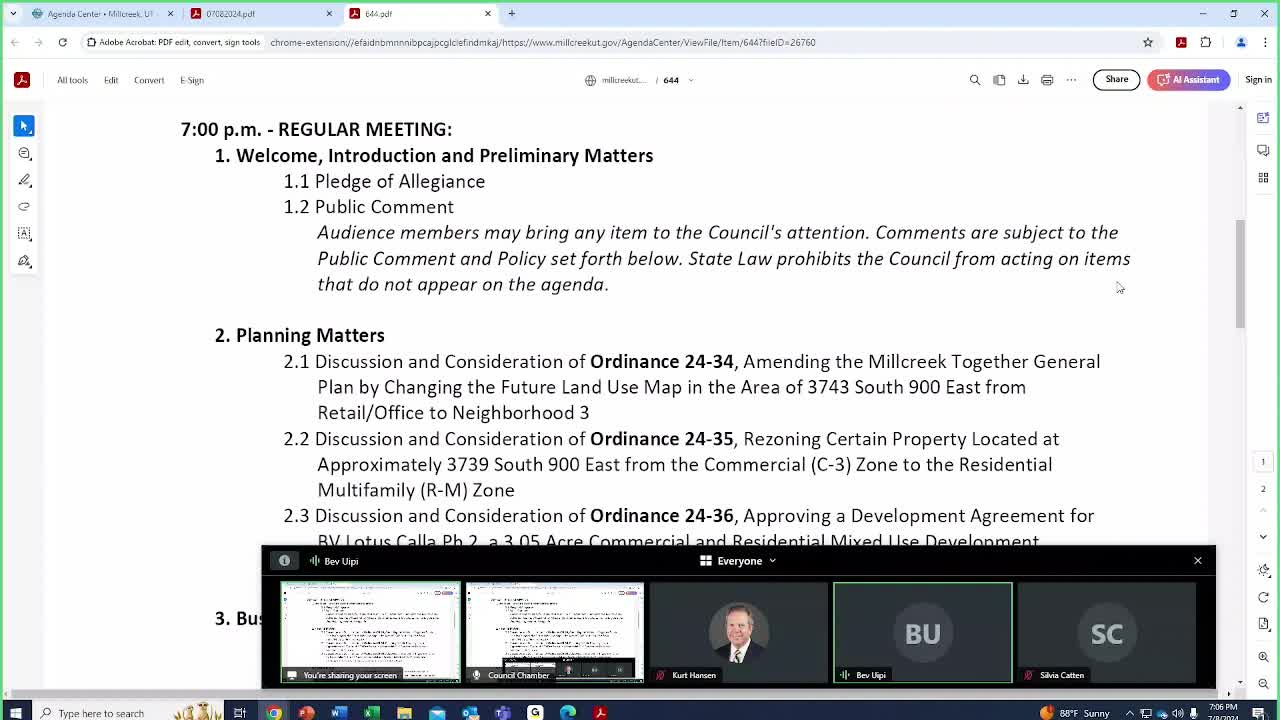Zoom in using the magnifier plus icon
This screenshot has width=1280, height=720.
click(x=1263, y=657)
